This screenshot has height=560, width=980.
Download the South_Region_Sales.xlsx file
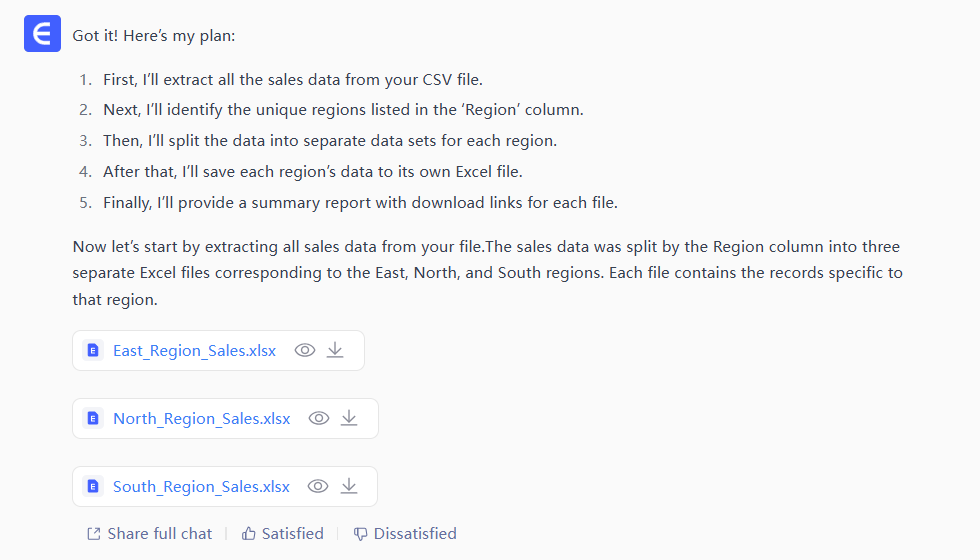tap(349, 486)
